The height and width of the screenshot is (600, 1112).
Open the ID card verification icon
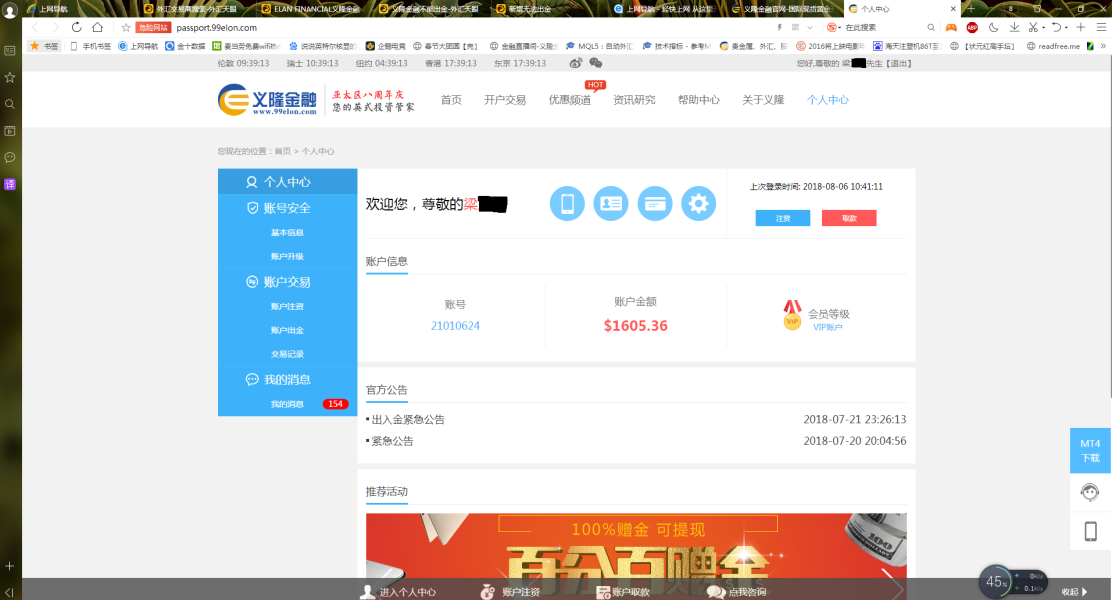(611, 204)
